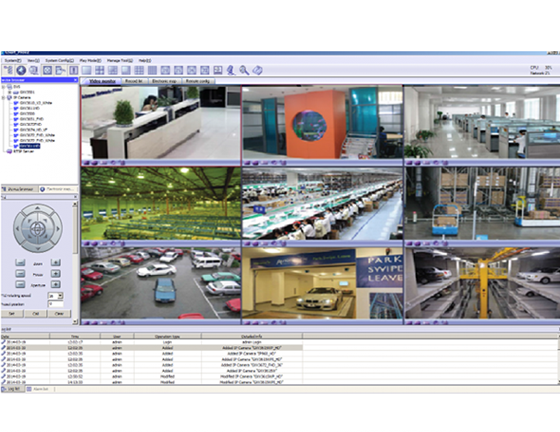Close the device browser panel

[75, 80]
